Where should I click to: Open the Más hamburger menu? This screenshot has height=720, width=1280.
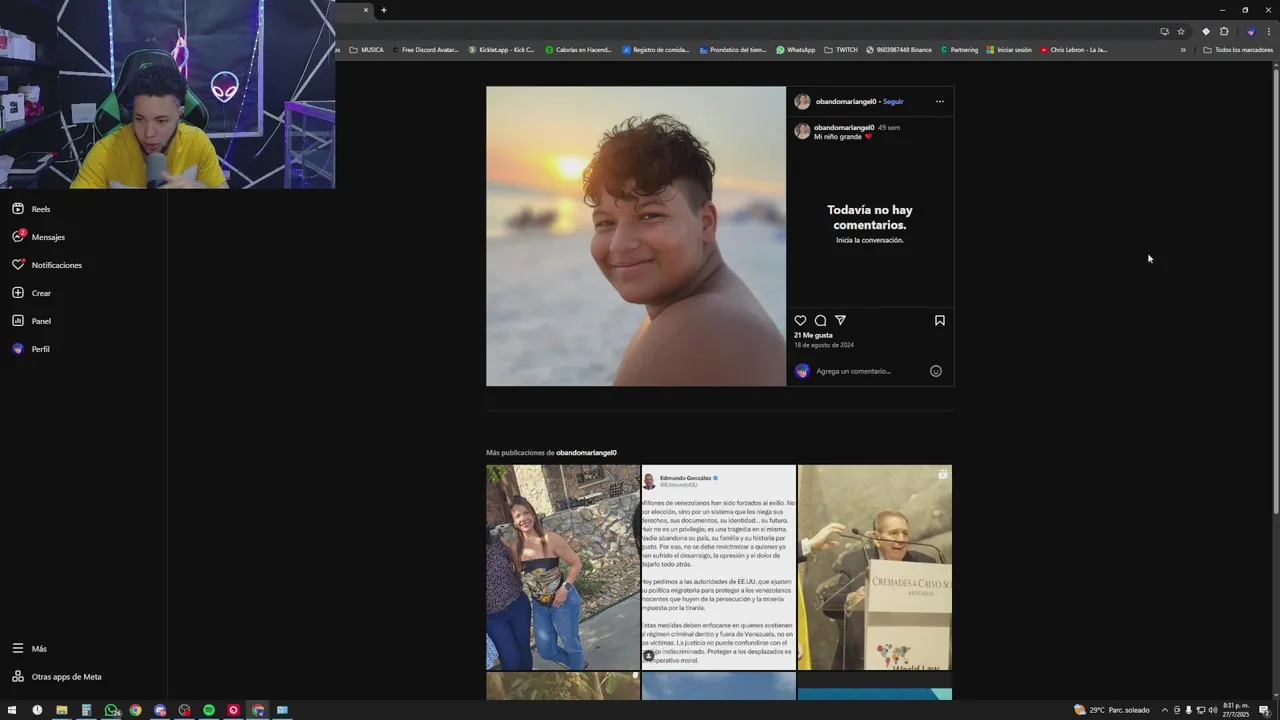click(x=18, y=648)
